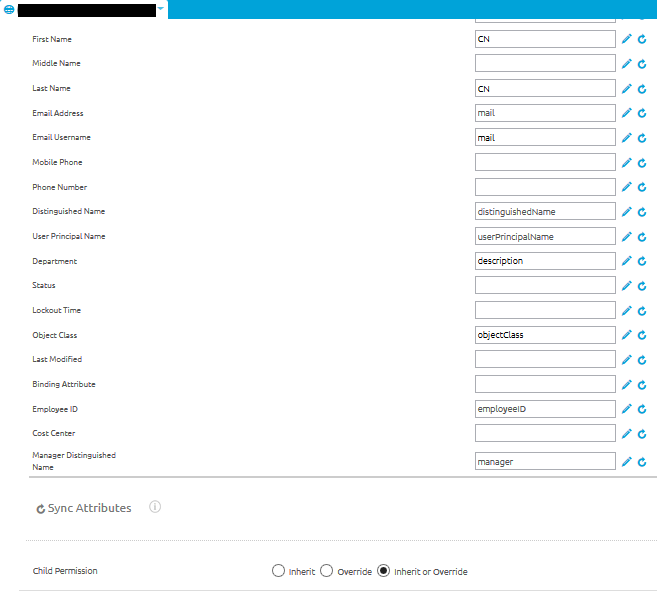Click the pencil icon for Distinguished Name
Image resolution: width=657 pixels, height=595 pixels.
click(627, 212)
